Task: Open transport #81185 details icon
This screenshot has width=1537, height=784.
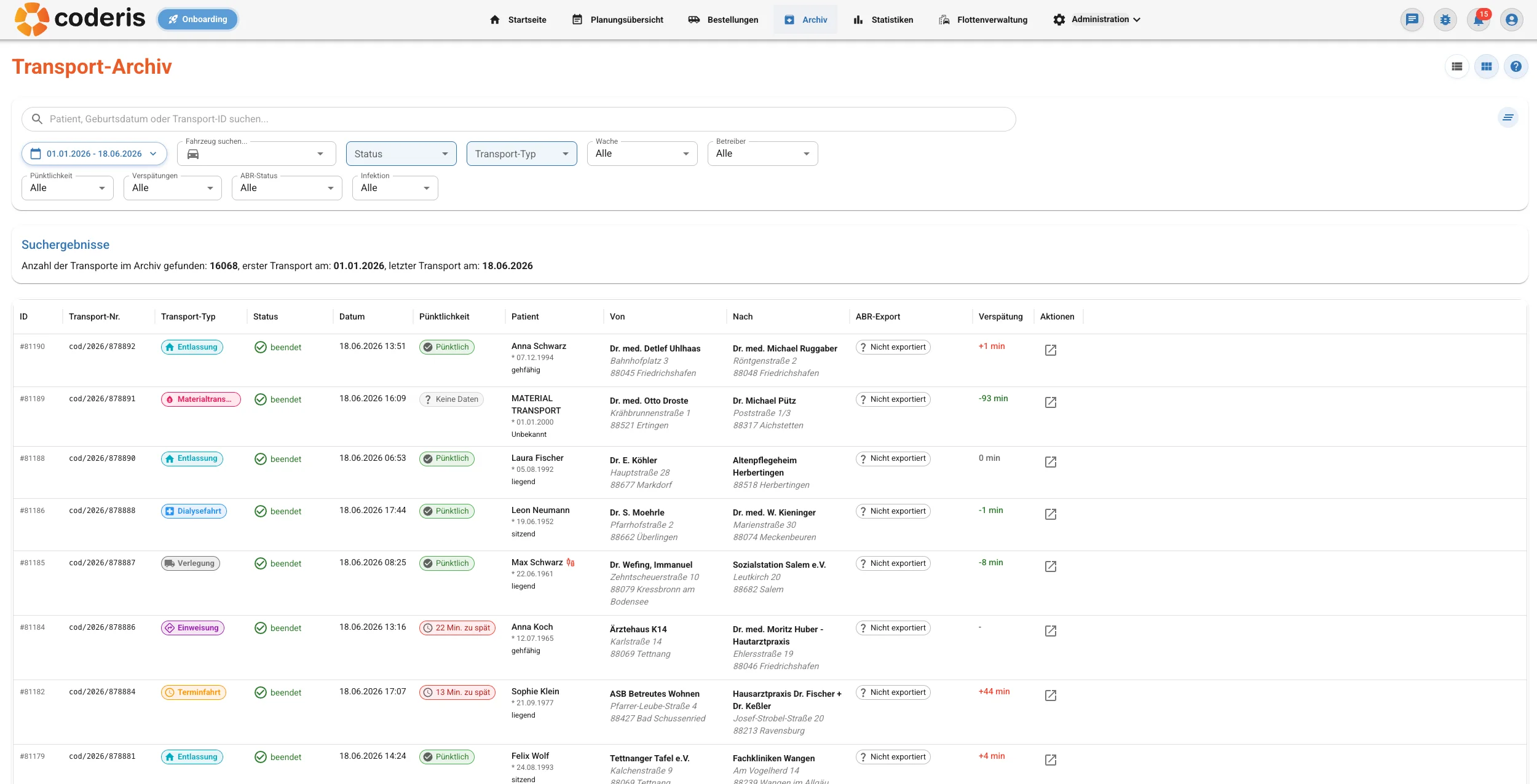Action: 1051,566
